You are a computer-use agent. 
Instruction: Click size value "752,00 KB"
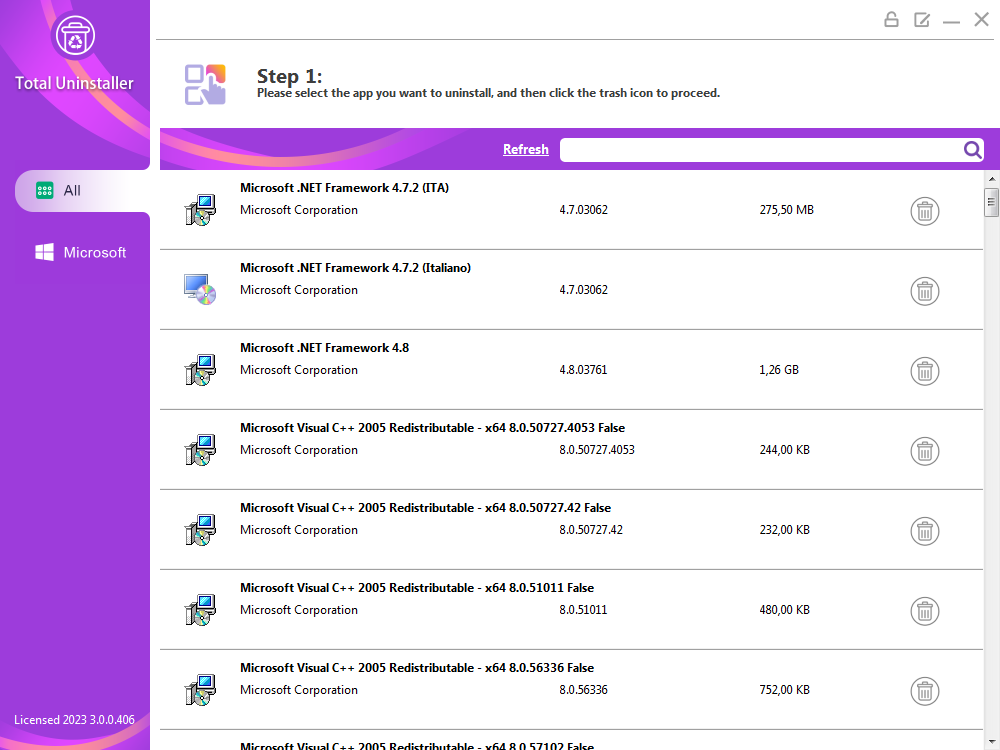coord(784,690)
